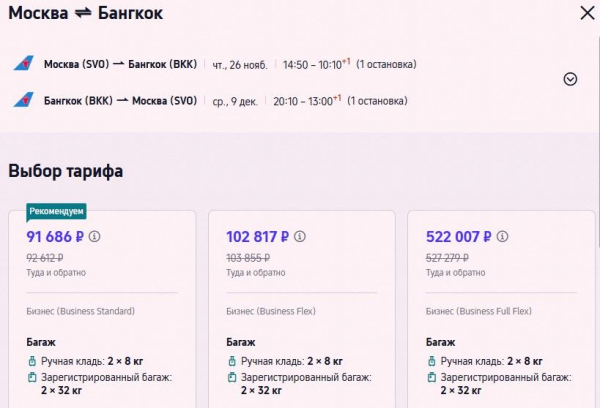Click airline logo of Москва (SVO) → Бангкок flight

[24, 63]
